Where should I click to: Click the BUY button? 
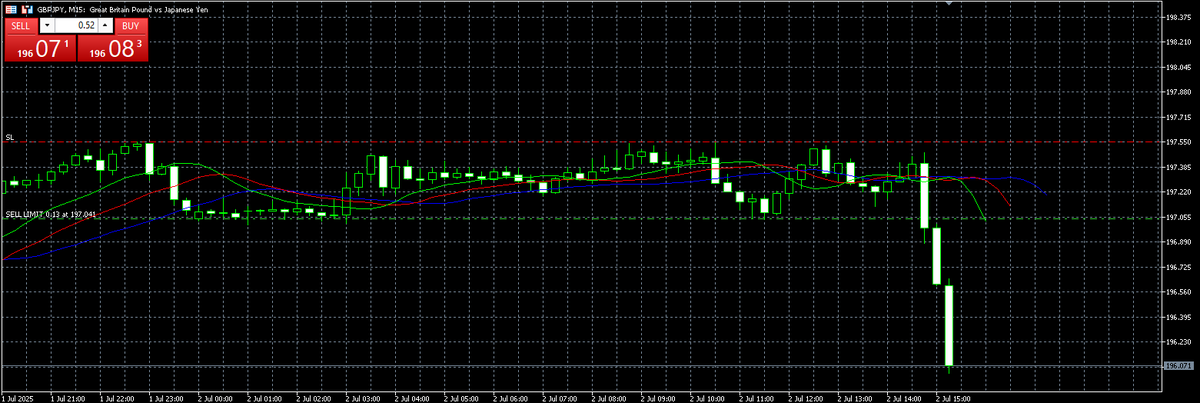click(x=129, y=25)
